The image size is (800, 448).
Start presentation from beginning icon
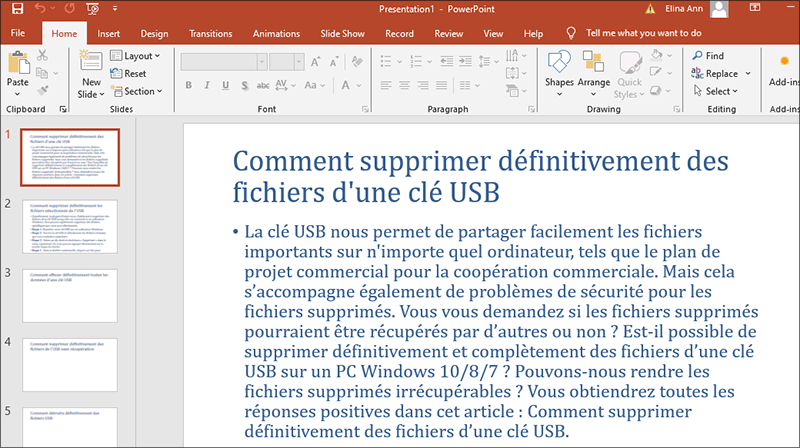click(93, 8)
